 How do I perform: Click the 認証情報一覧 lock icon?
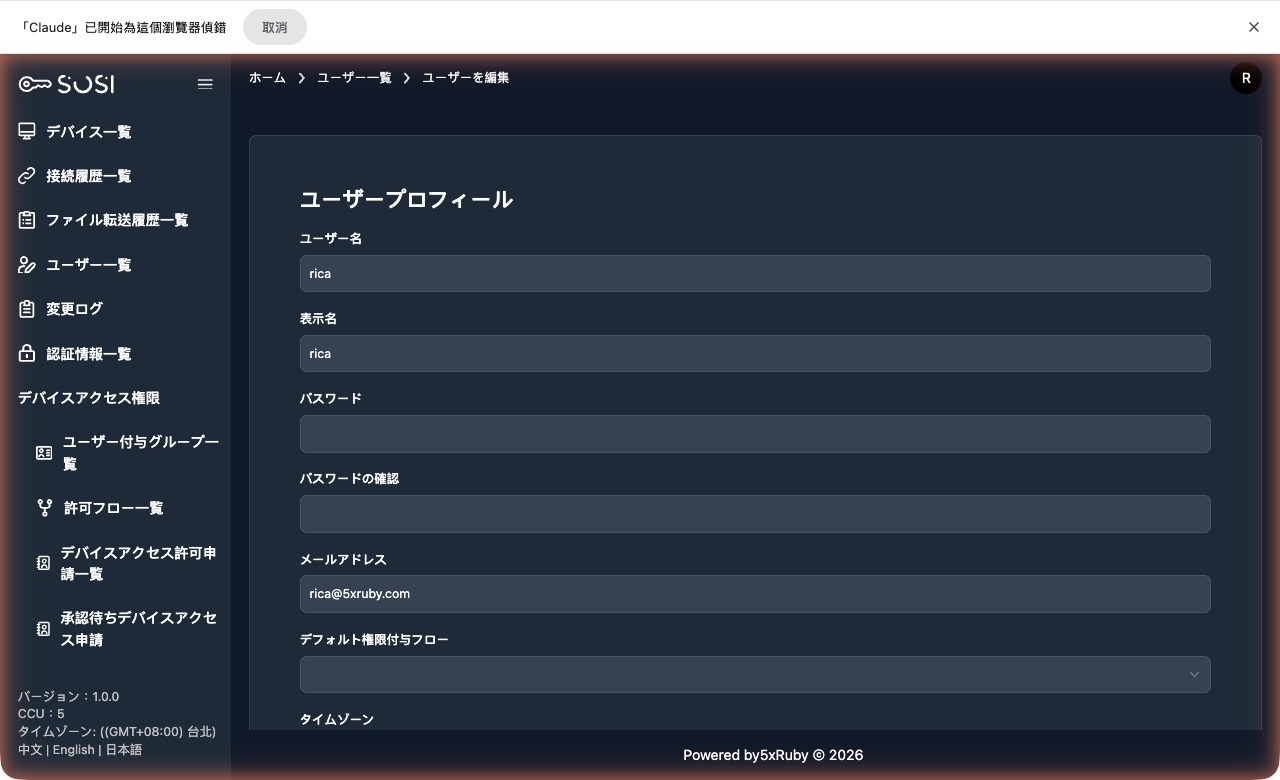click(26, 353)
